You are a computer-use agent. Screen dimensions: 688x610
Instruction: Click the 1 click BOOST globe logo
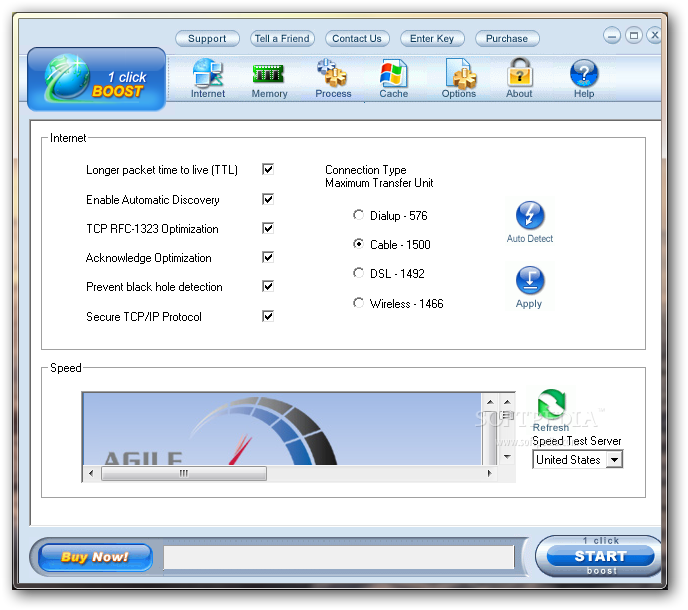pos(97,79)
